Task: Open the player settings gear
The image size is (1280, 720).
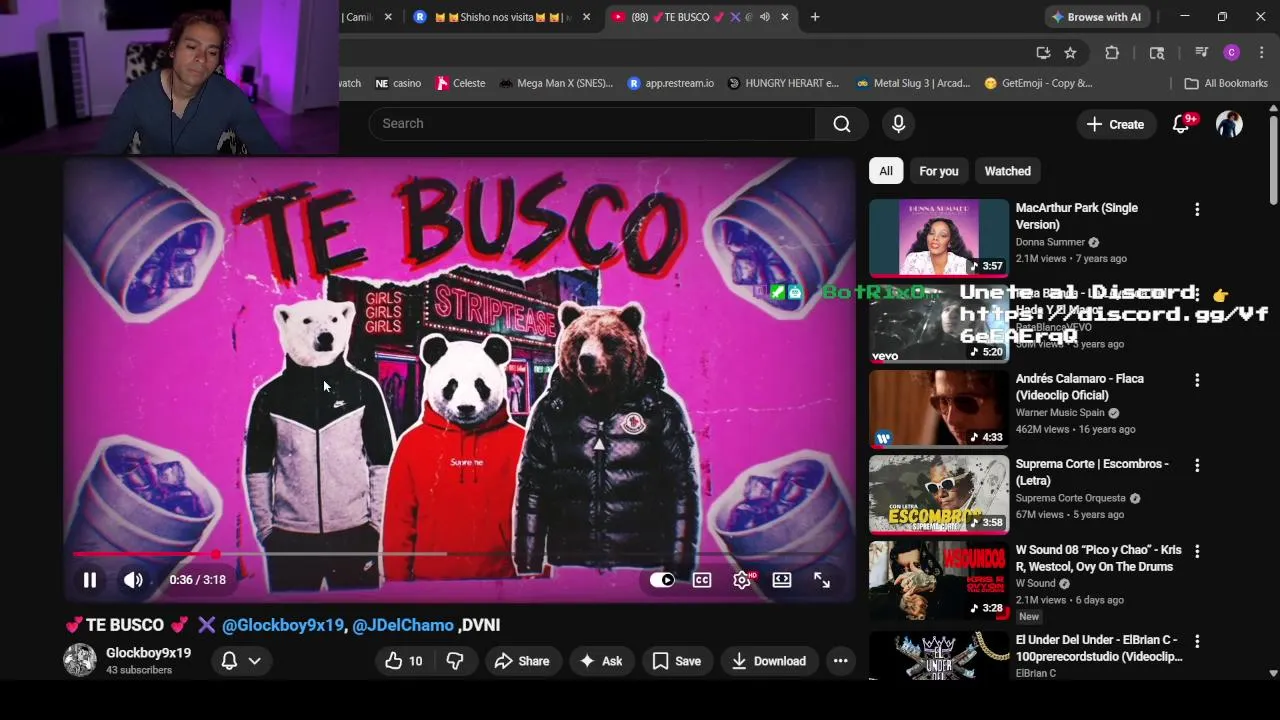Action: pyautogui.click(x=742, y=580)
